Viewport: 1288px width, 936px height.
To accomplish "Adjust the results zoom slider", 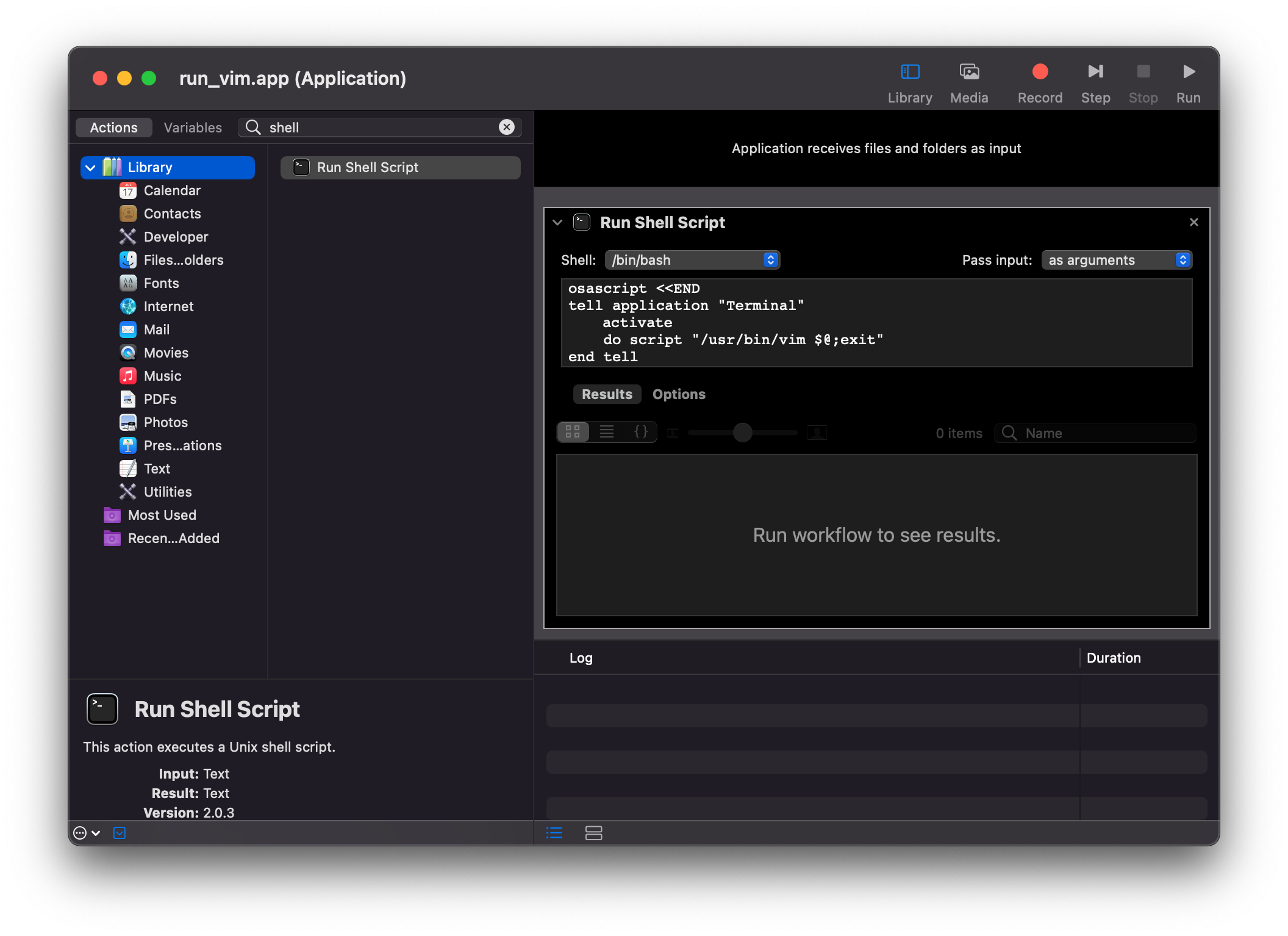I will point(742,432).
